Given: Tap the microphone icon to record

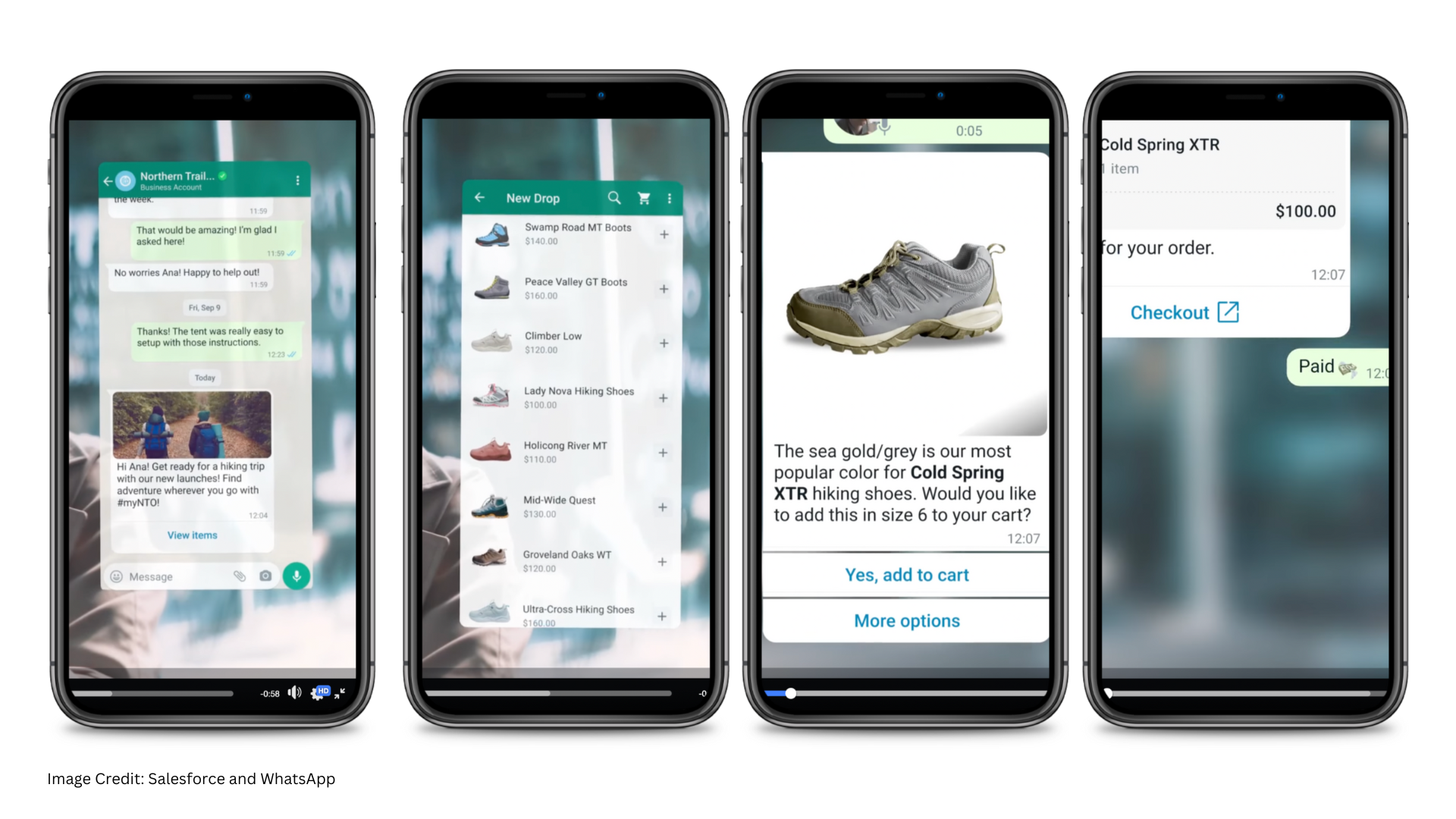Looking at the screenshot, I should (x=297, y=576).
